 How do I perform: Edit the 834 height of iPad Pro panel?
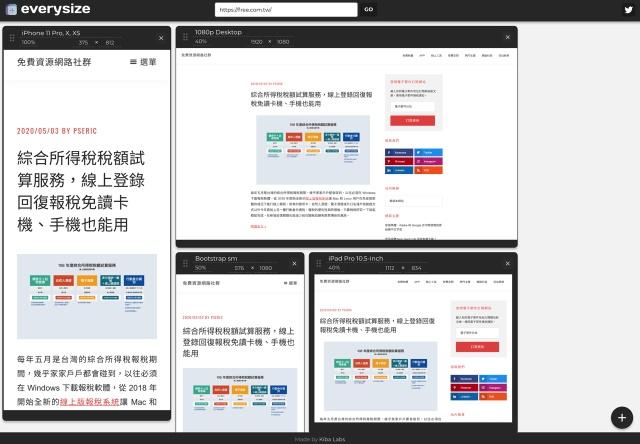tap(416, 268)
